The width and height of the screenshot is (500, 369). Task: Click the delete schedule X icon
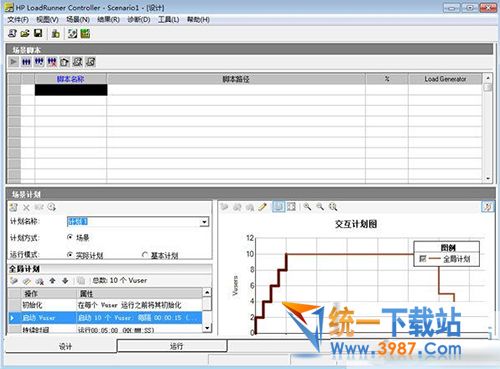tap(26, 207)
